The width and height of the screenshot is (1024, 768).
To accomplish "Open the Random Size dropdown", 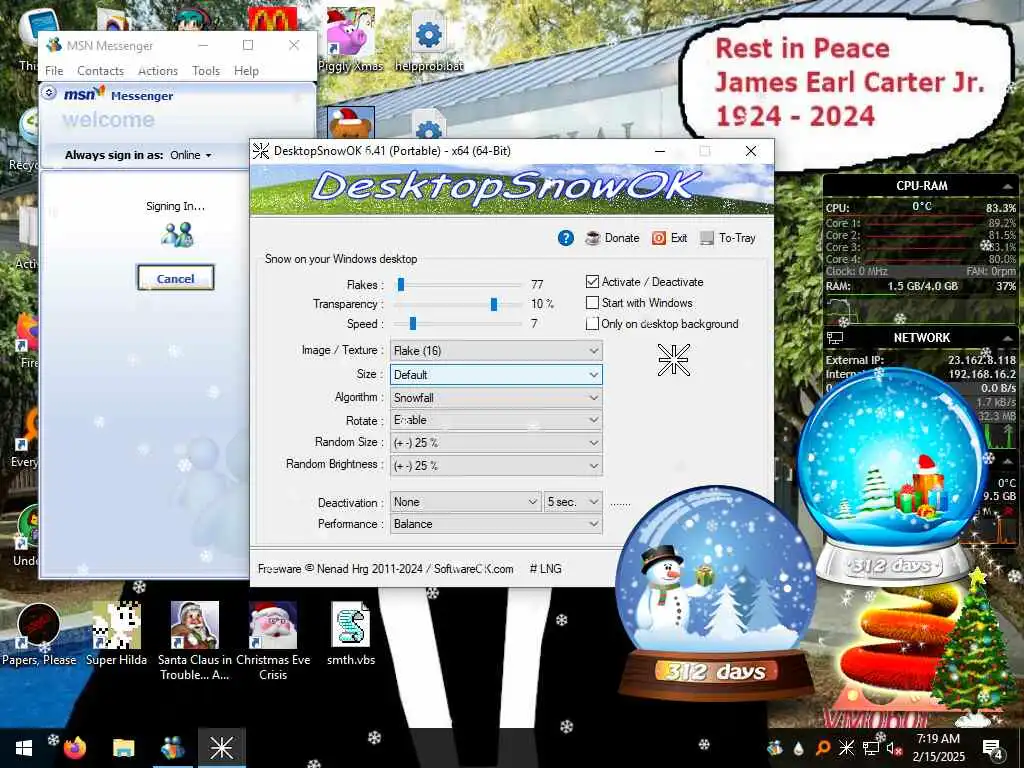I will pyautogui.click(x=496, y=443).
